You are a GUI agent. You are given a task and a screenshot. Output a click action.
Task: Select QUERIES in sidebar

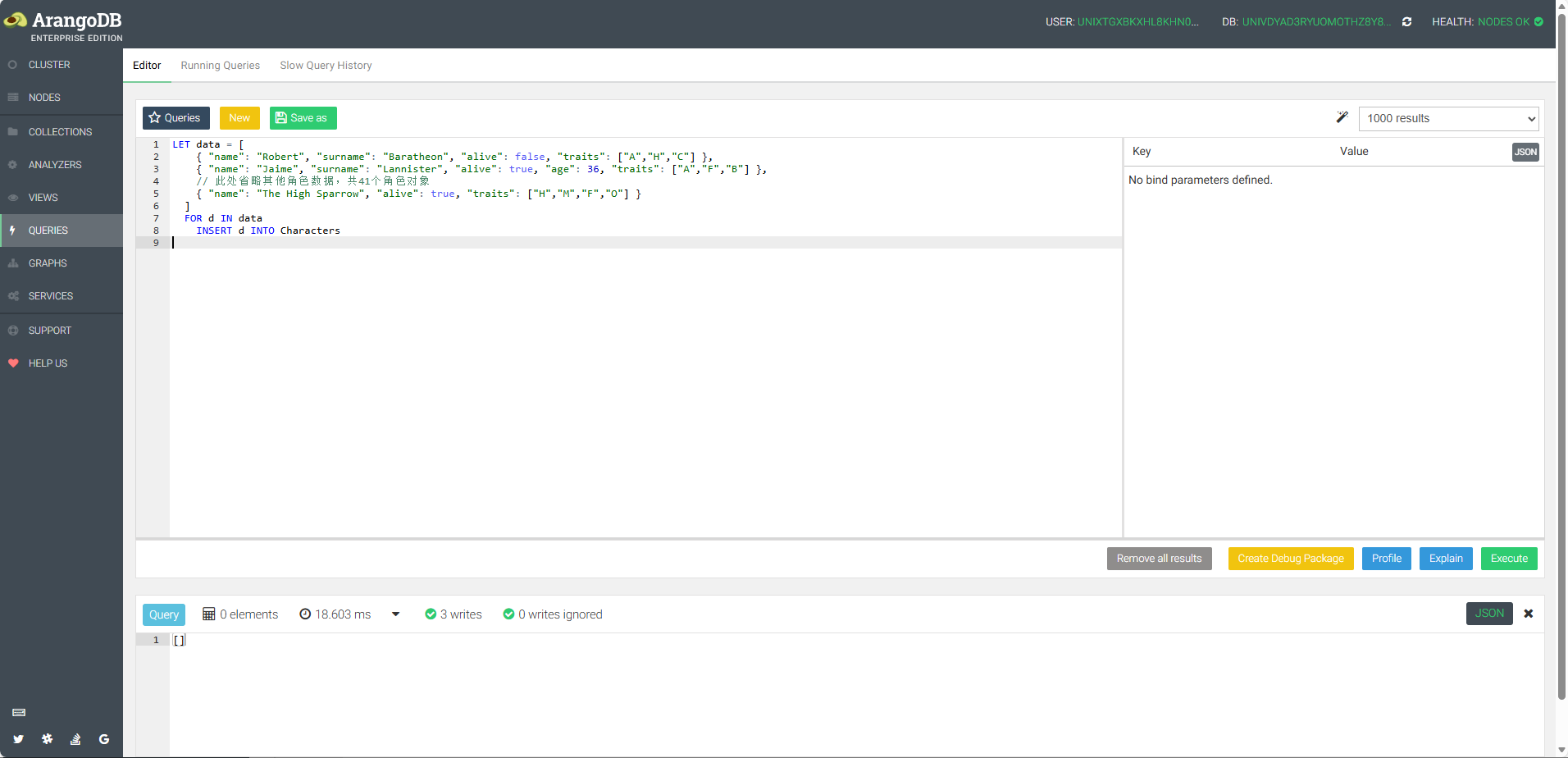point(62,231)
